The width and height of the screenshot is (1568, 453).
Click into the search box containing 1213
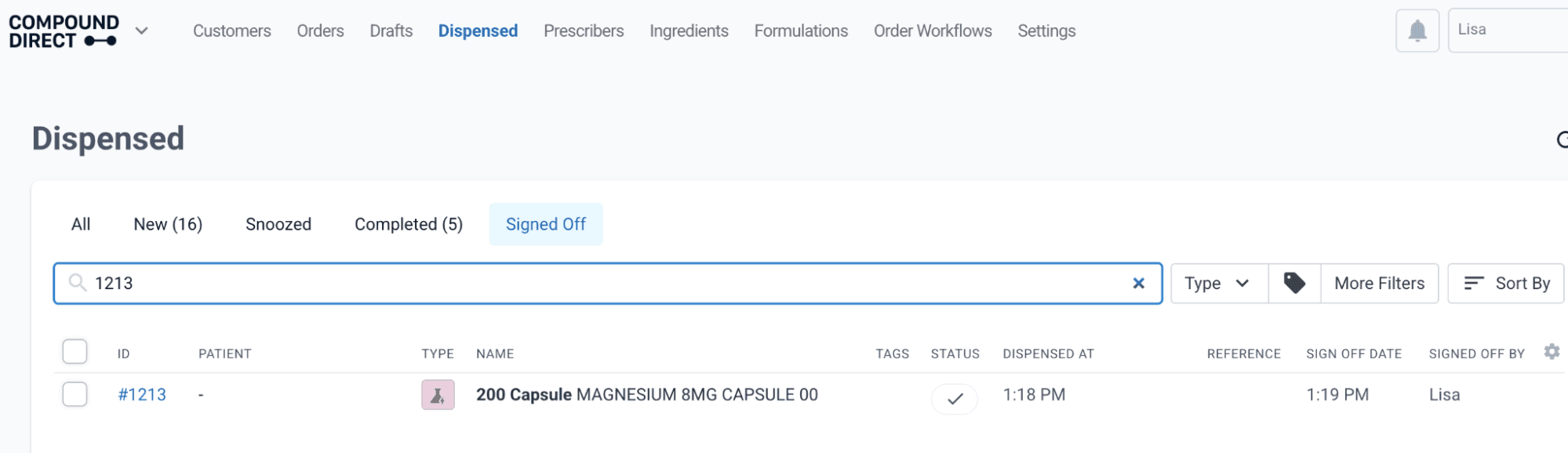pyautogui.click(x=607, y=283)
